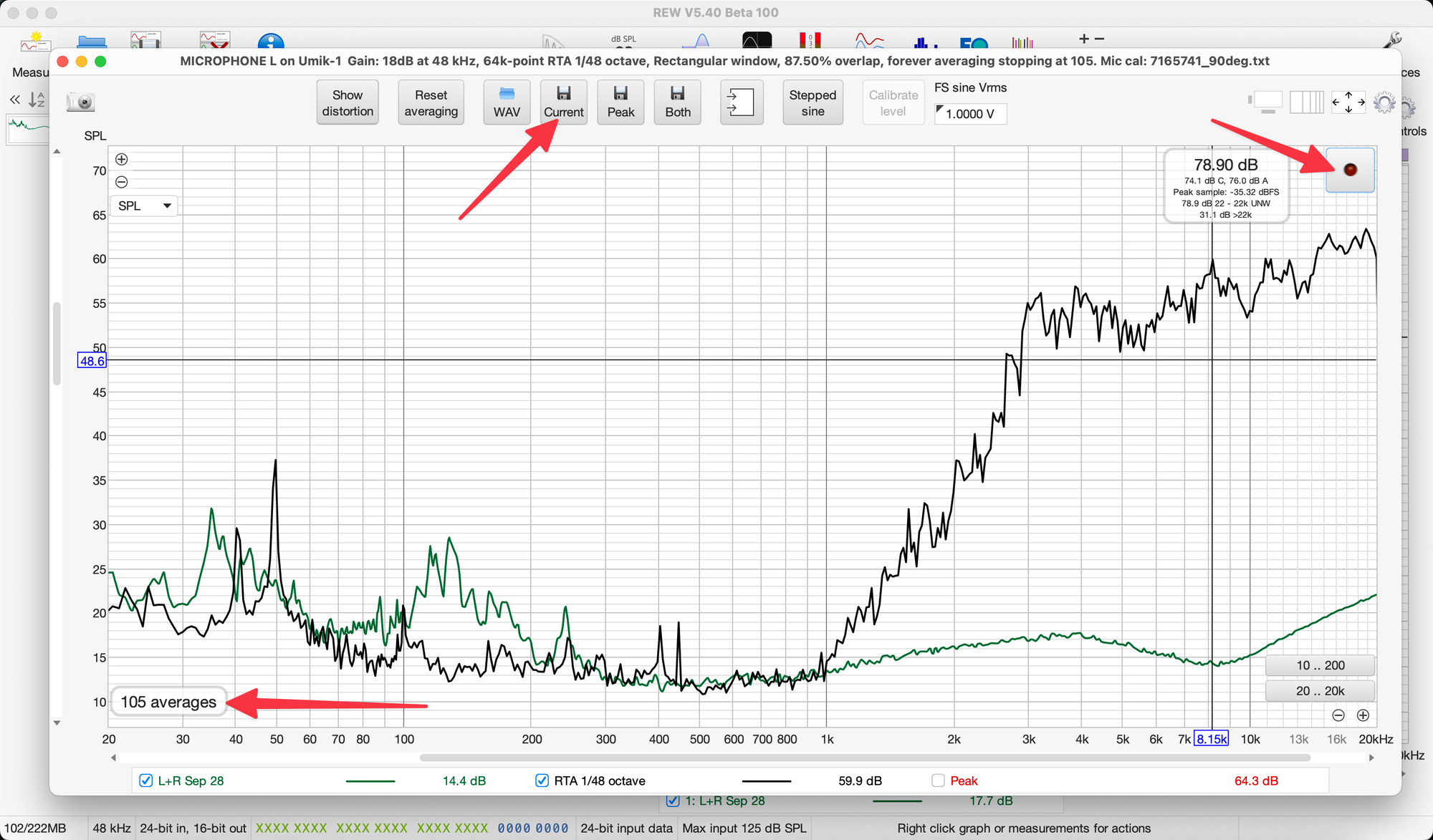Zoom in vertical axis plus icon

[x=122, y=159]
